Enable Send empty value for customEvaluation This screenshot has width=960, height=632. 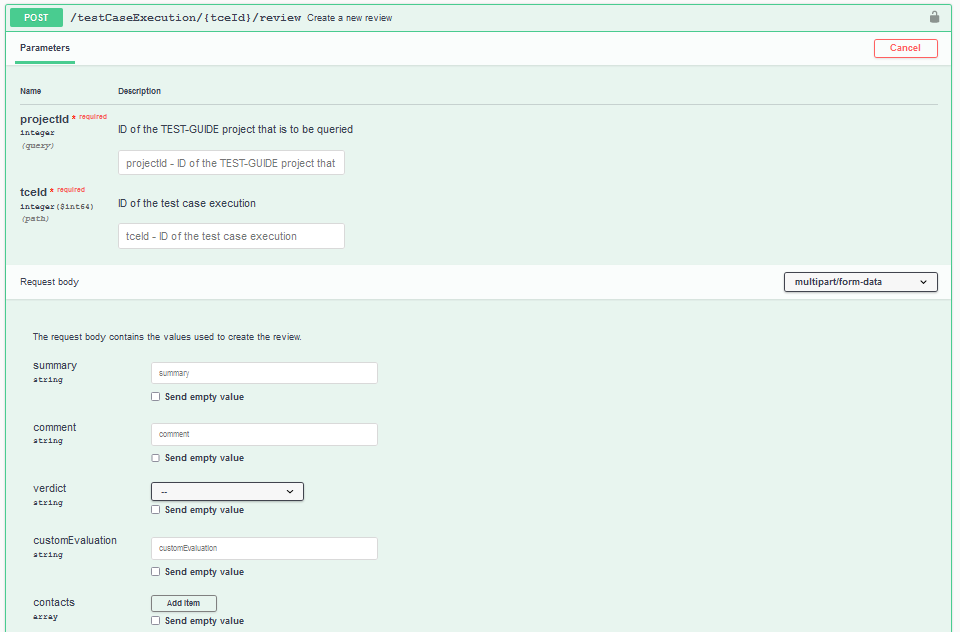click(x=155, y=571)
